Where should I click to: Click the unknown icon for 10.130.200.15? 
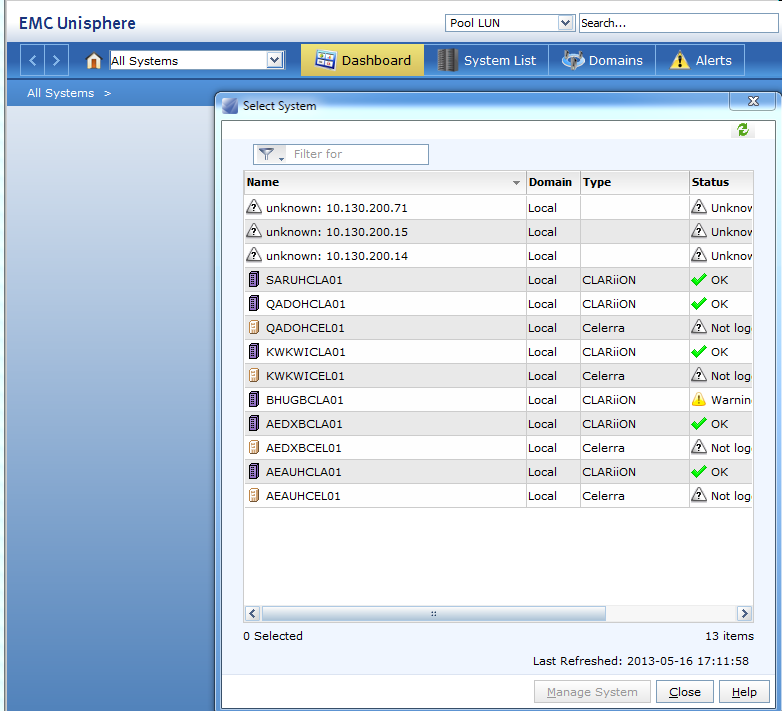254,230
